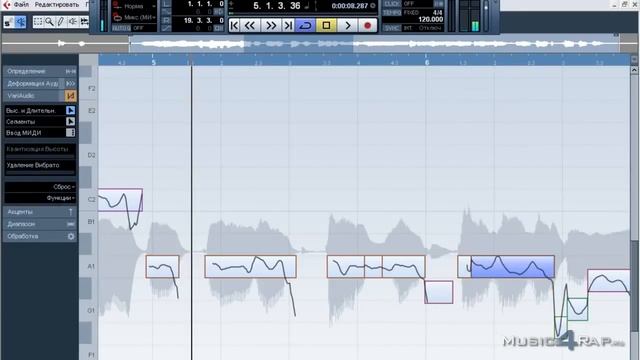
Task: Adjust Квантизация Высоты slider
Action: (x=40, y=157)
